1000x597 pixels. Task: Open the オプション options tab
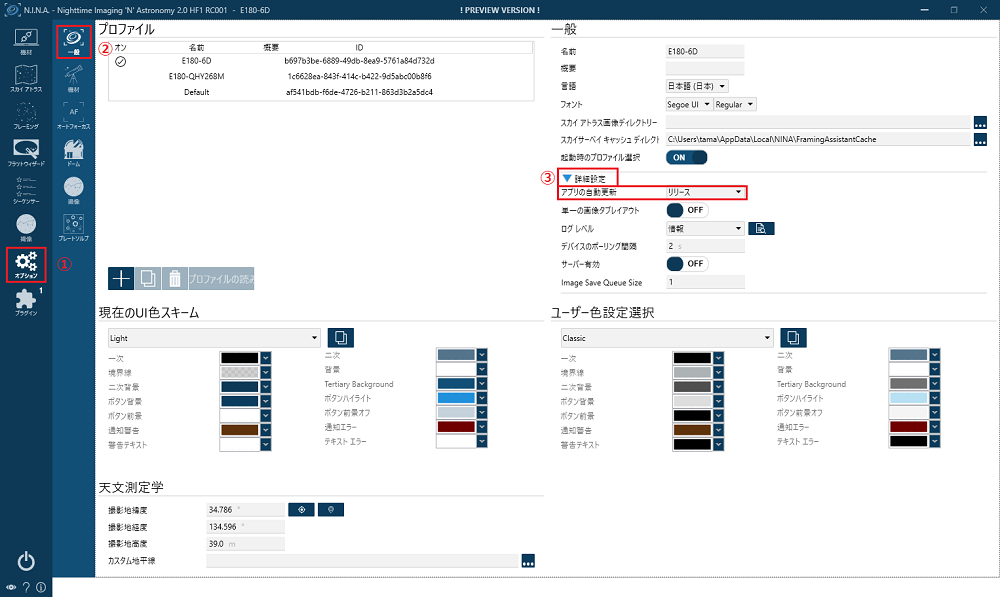pos(26,265)
